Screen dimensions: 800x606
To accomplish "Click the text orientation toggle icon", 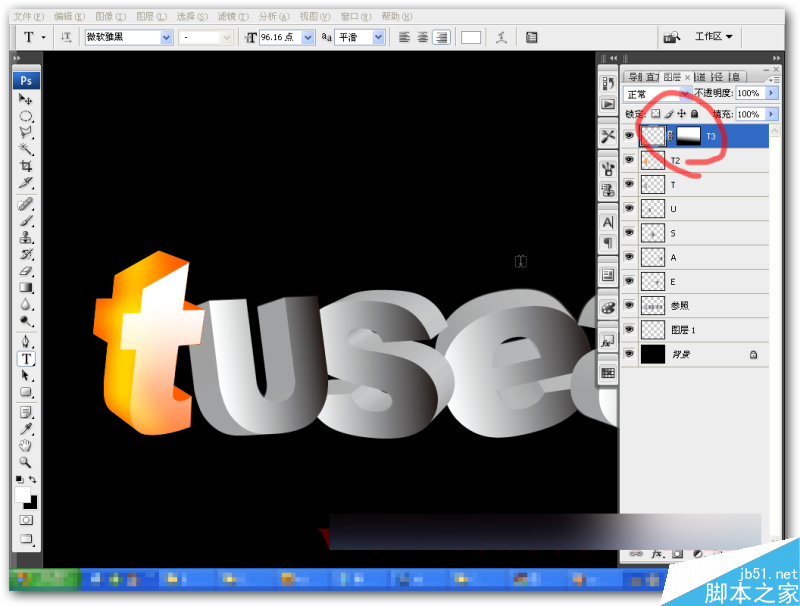I will coord(66,37).
